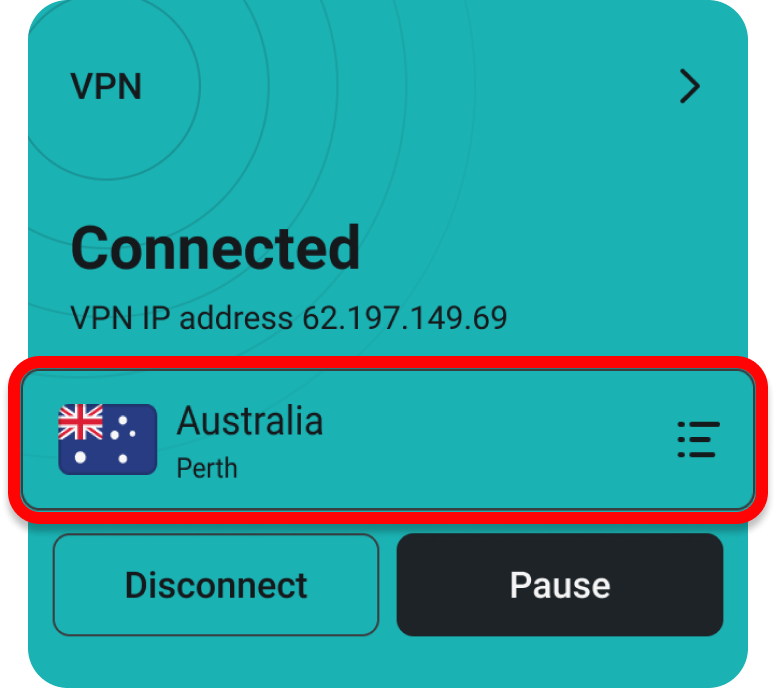
Task: Click the right chevron arrow beside VPN
Action: point(689,86)
